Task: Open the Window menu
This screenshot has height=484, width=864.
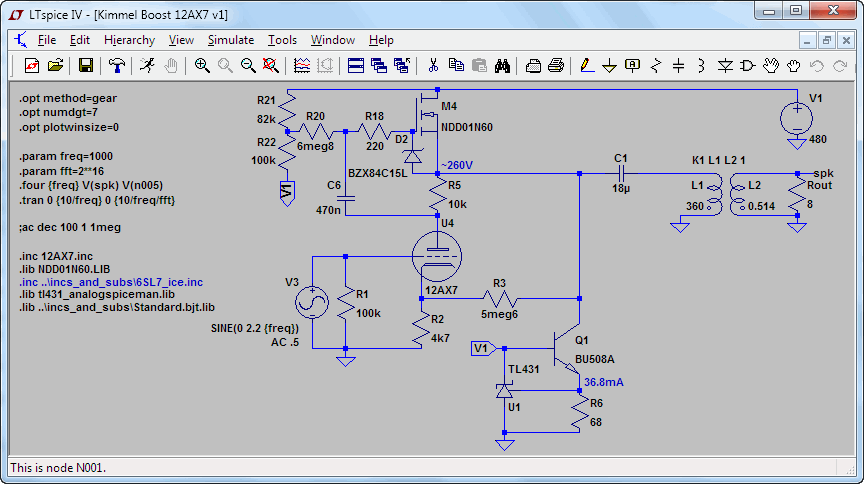Action: [x=333, y=40]
